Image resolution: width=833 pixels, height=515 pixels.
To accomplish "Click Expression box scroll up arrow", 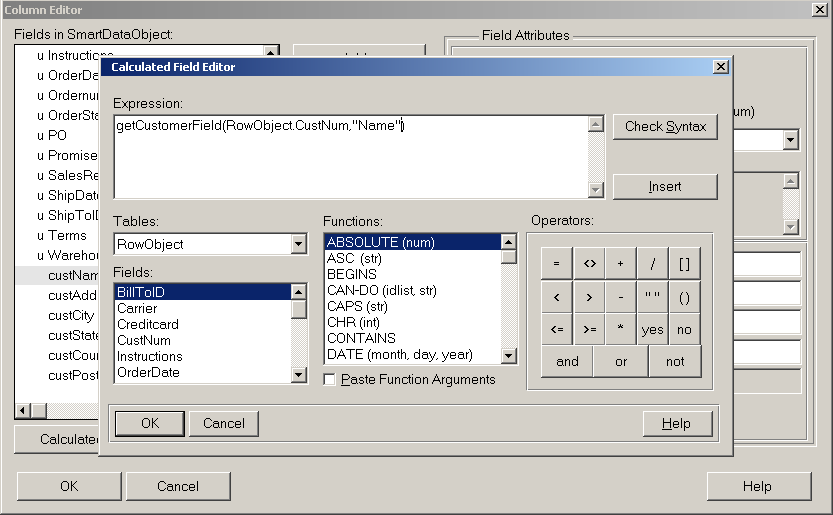I will (x=596, y=124).
